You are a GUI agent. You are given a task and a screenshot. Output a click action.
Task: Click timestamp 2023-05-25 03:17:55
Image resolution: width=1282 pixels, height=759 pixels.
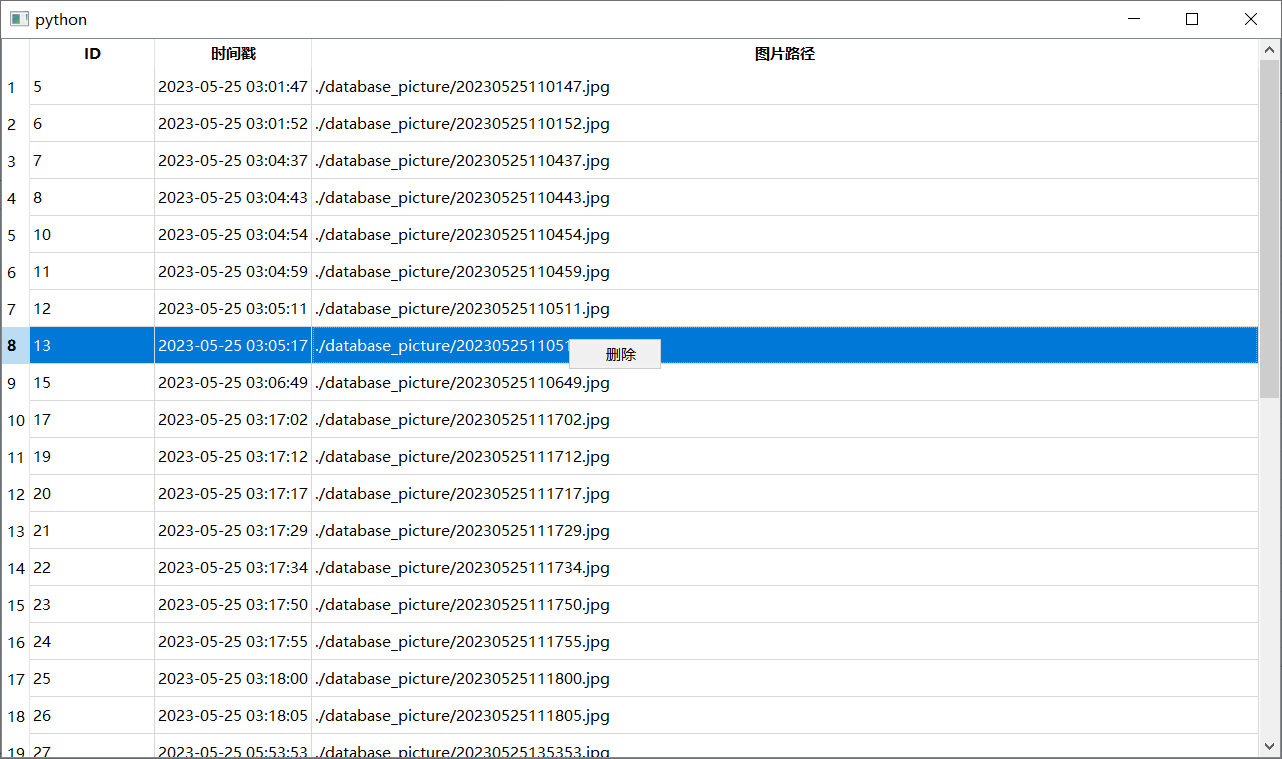click(233, 642)
